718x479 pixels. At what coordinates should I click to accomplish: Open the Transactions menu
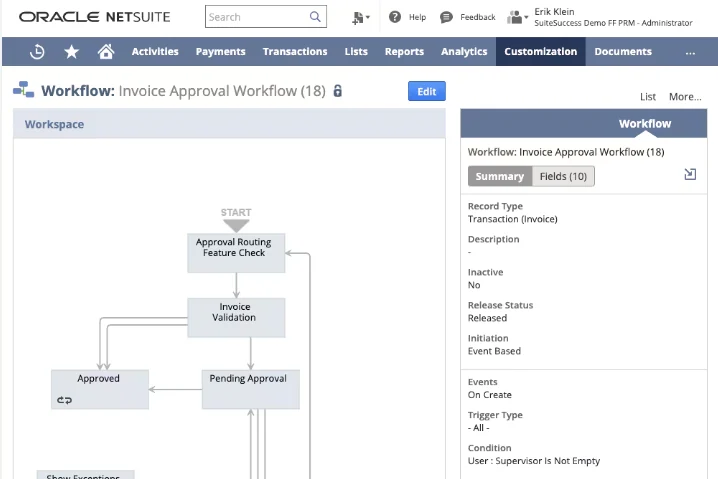295,52
